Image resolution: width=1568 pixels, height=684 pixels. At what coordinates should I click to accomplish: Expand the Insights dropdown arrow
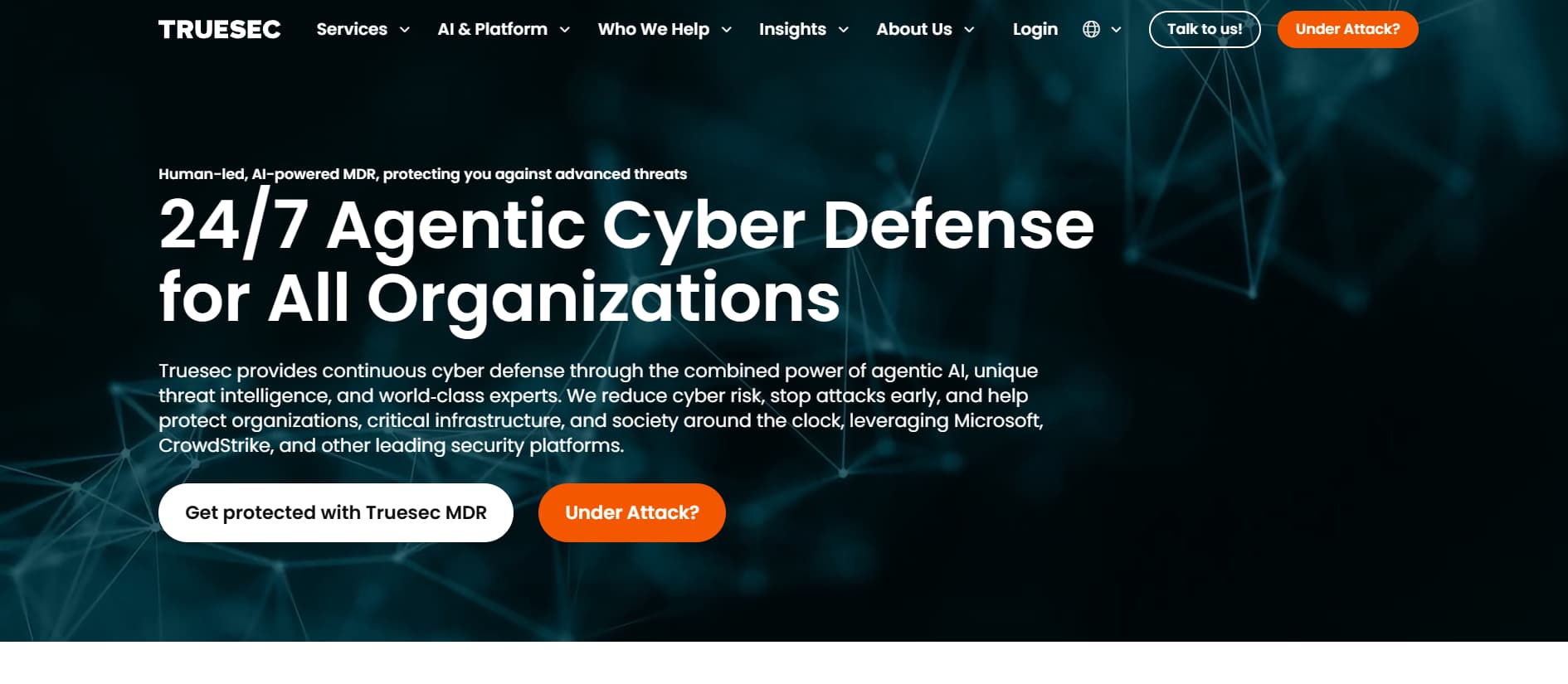pyautogui.click(x=844, y=30)
